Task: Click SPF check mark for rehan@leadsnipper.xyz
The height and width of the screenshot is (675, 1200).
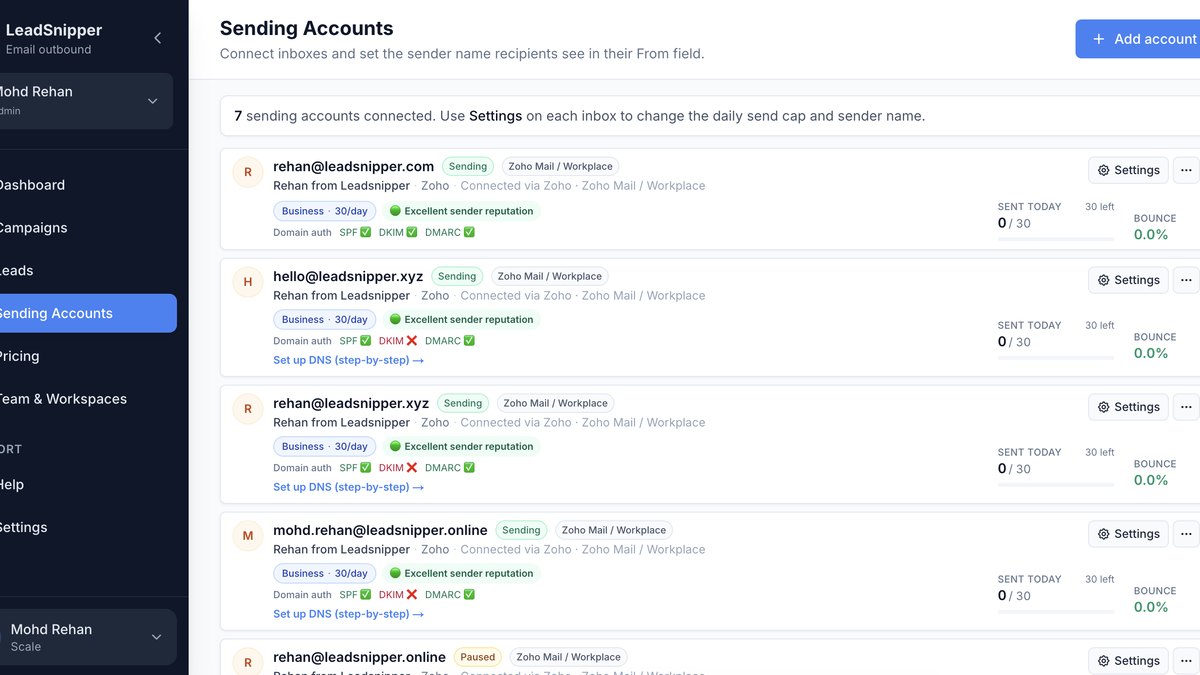Action: (366, 468)
